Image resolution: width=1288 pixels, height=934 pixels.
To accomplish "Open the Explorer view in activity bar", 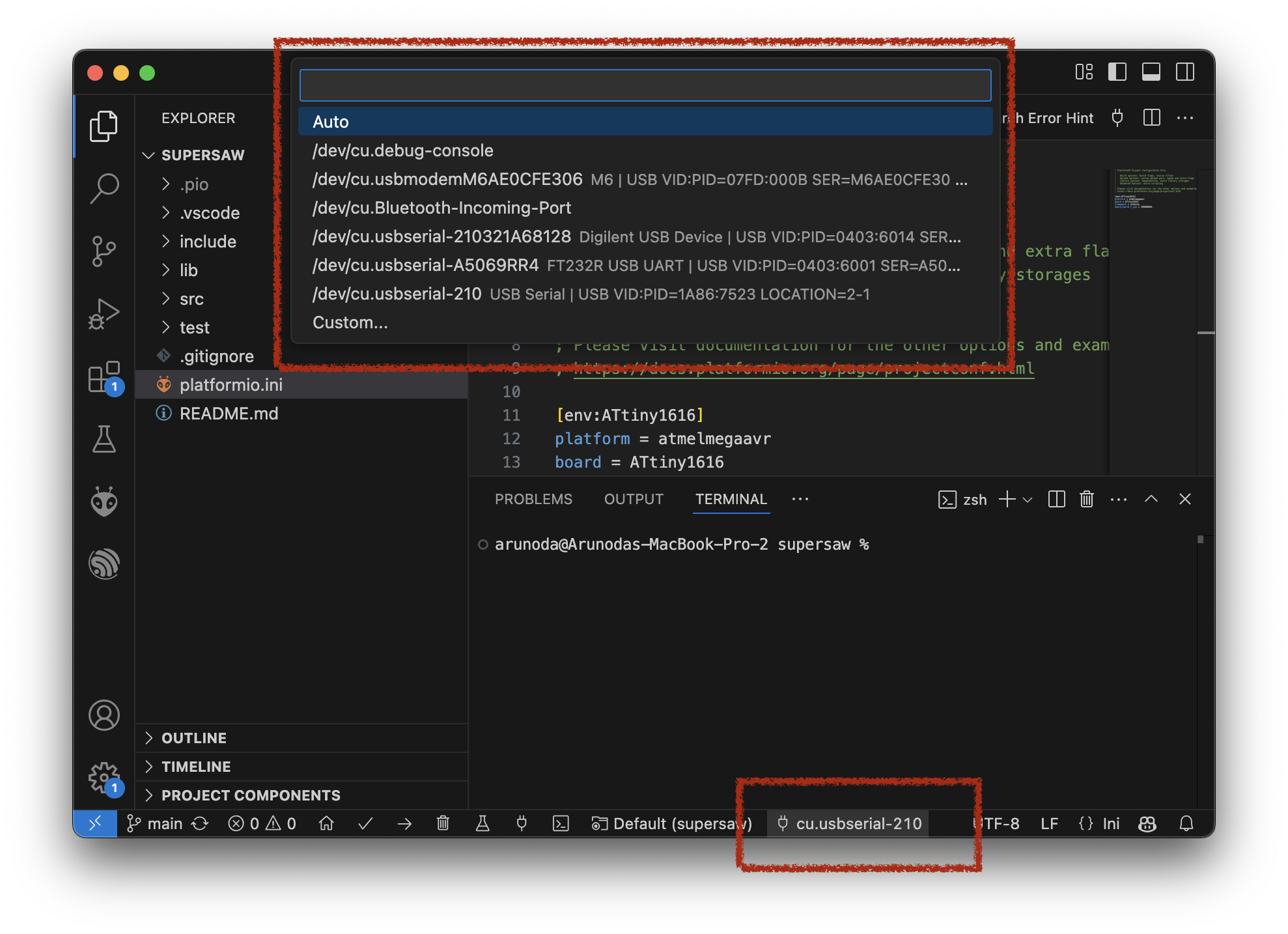I will pyautogui.click(x=104, y=126).
